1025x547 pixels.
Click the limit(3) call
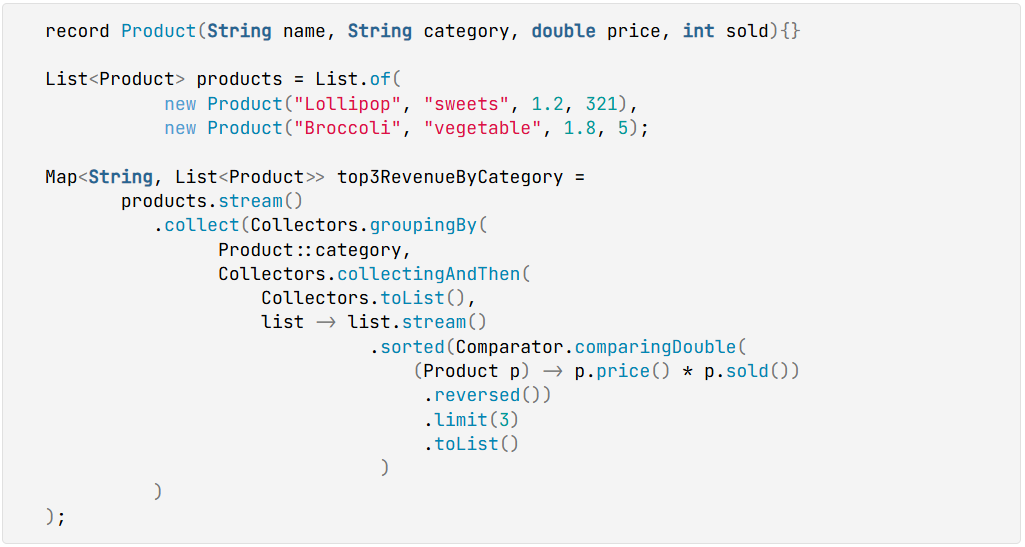click(x=471, y=420)
